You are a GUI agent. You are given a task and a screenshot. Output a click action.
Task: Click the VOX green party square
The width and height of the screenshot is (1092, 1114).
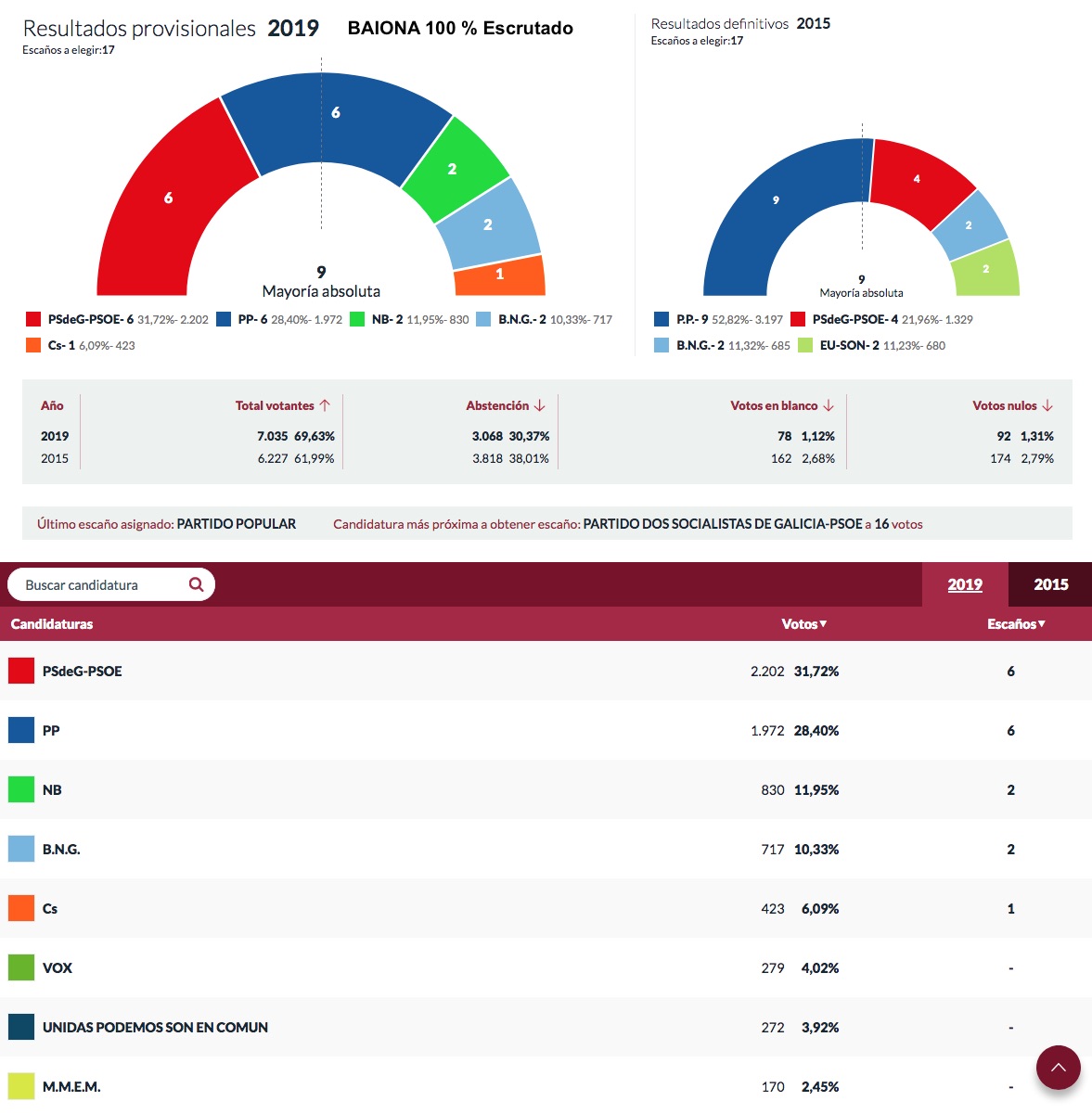pos(21,967)
